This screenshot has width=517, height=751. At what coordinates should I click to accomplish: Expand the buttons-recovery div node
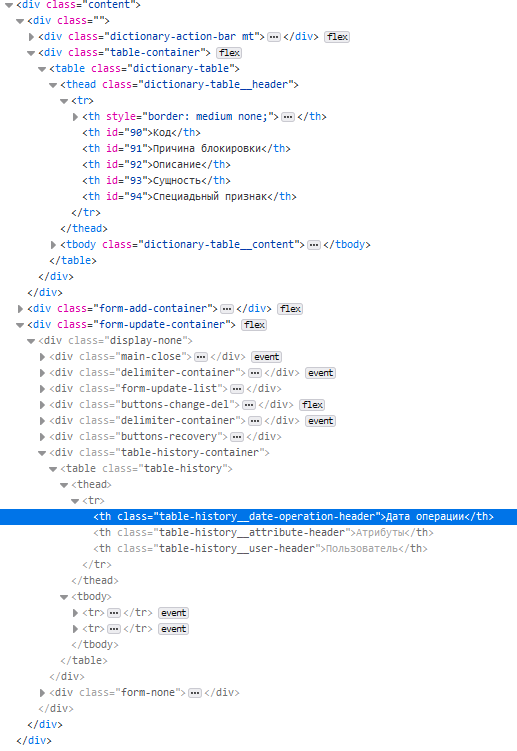(x=42, y=437)
